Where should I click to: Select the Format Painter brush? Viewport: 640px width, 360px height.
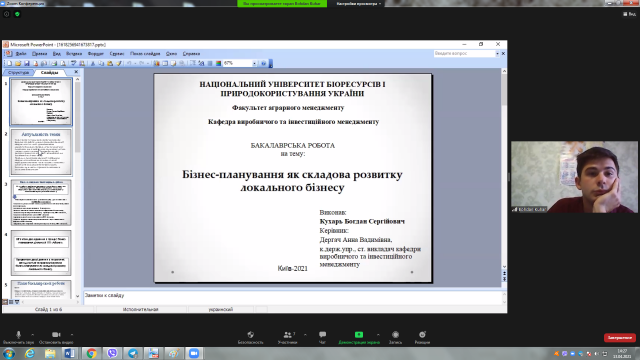(119, 63)
